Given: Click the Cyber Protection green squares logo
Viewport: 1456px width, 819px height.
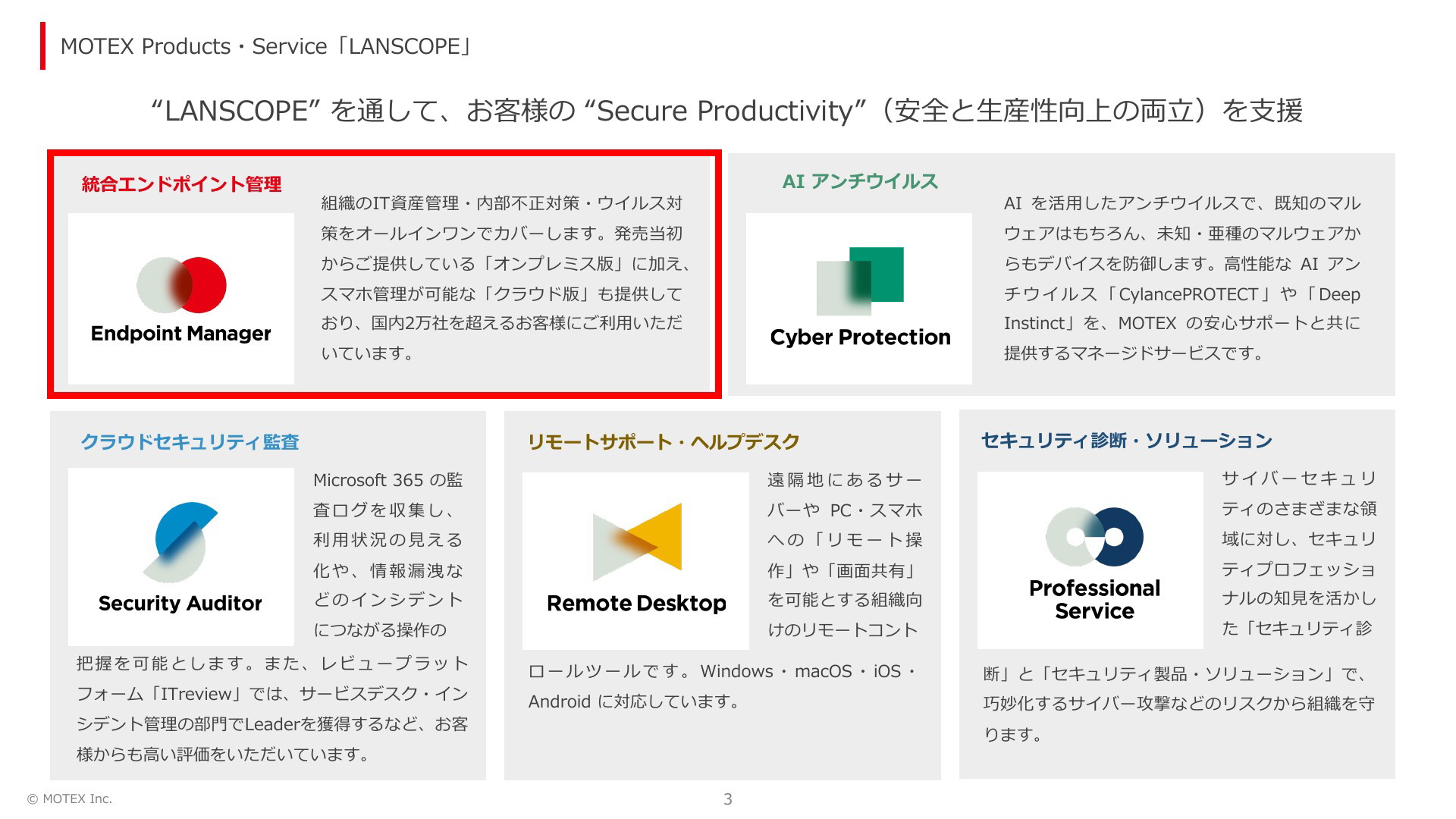Looking at the screenshot, I should click(x=860, y=281).
